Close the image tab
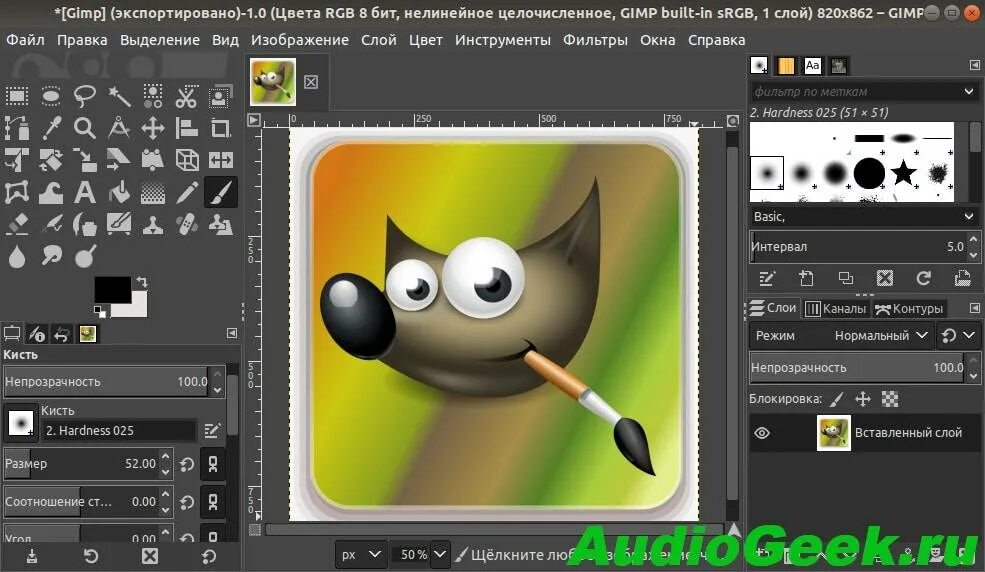 (311, 82)
